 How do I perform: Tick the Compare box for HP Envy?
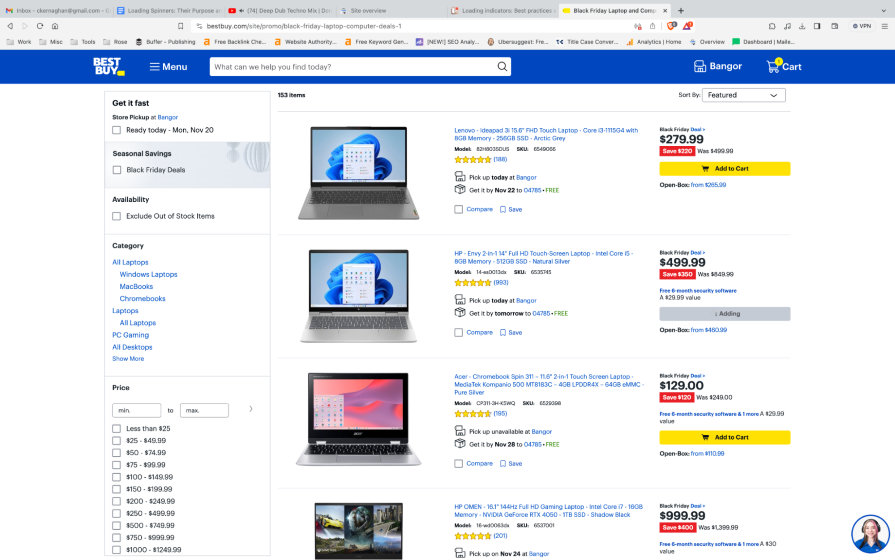[x=459, y=332]
